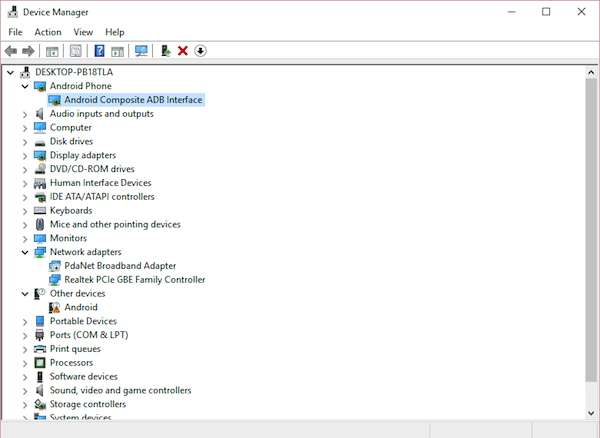Open the Action menu
The image size is (600, 438).
coord(48,32)
